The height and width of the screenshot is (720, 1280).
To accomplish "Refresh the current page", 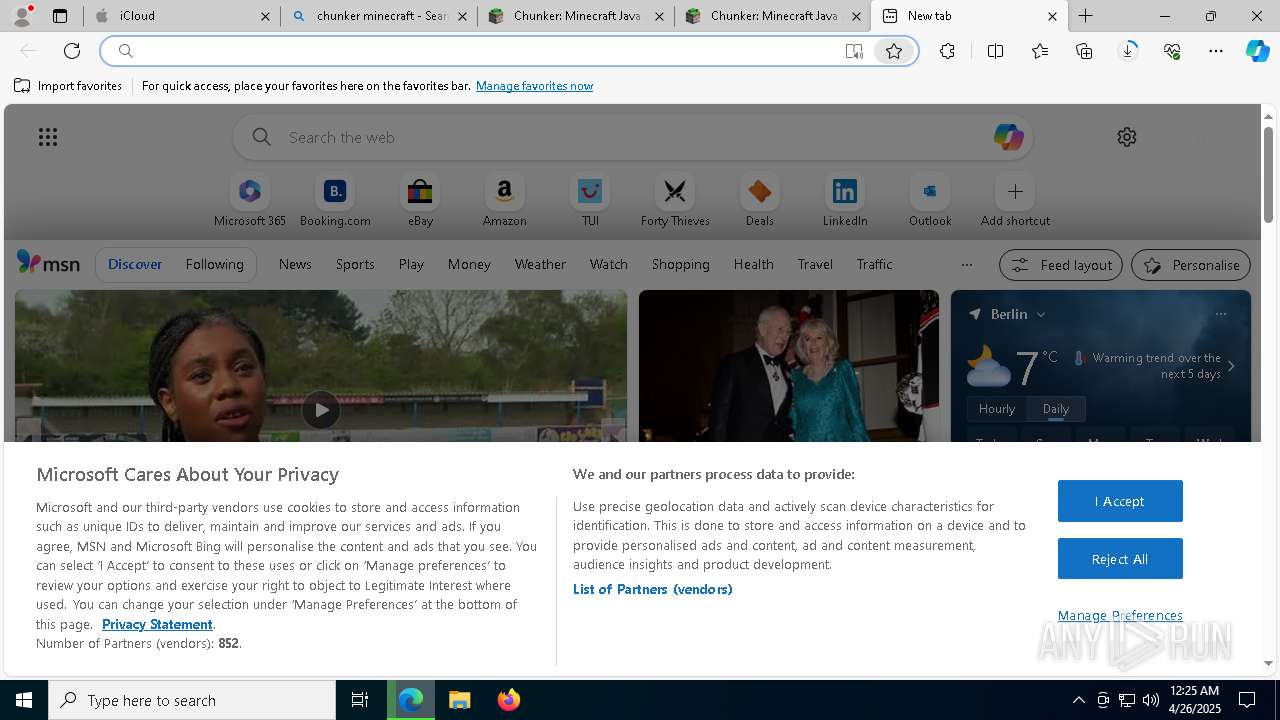I will 72,51.
